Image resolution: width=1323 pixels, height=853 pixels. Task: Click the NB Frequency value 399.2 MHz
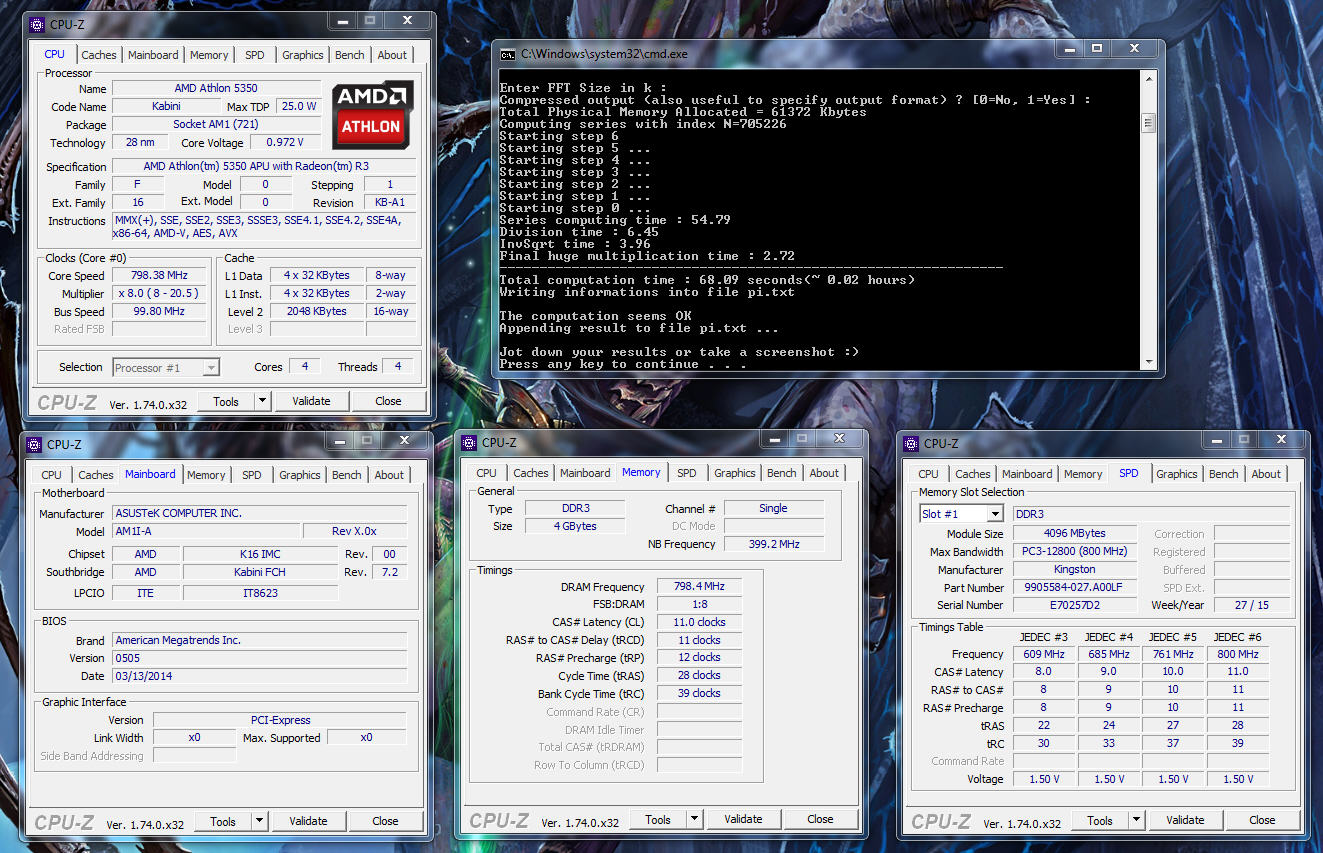774,544
